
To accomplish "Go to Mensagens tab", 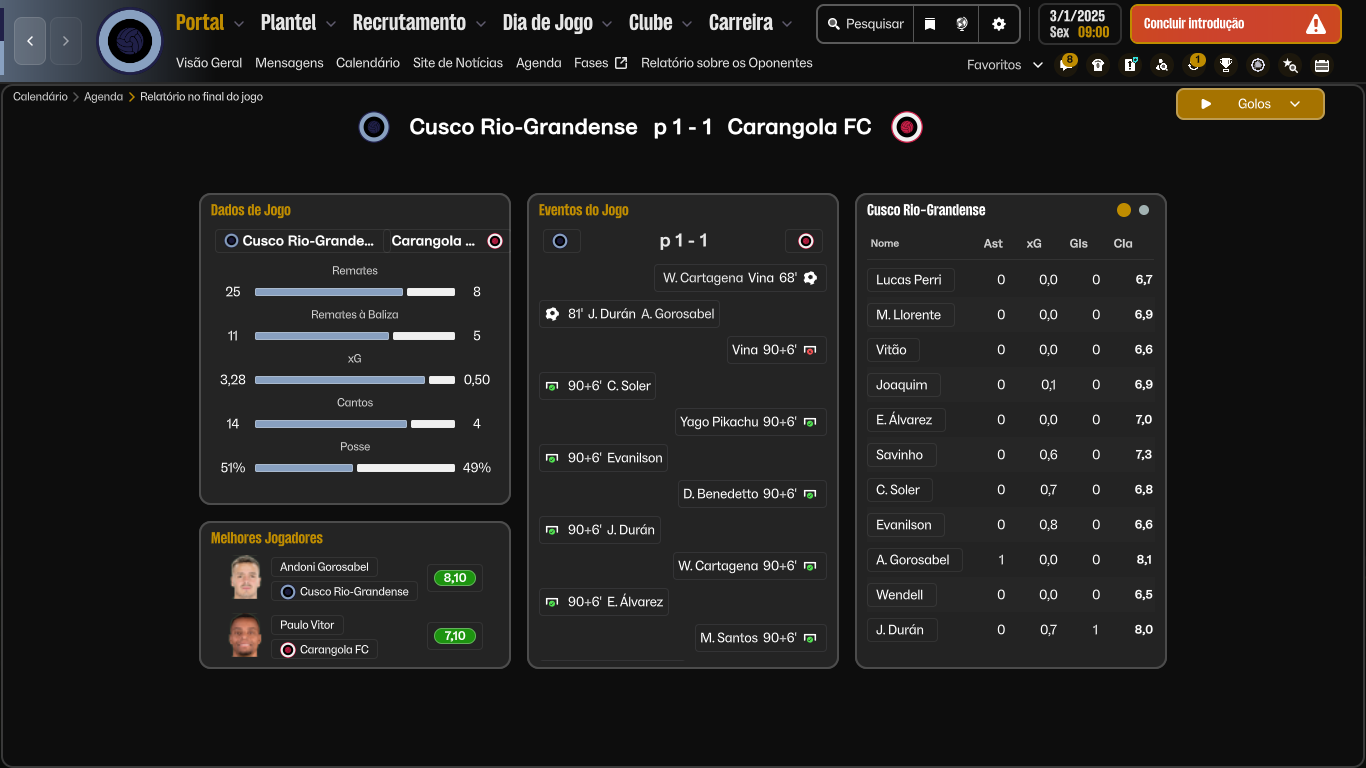I will click(289, 63).
